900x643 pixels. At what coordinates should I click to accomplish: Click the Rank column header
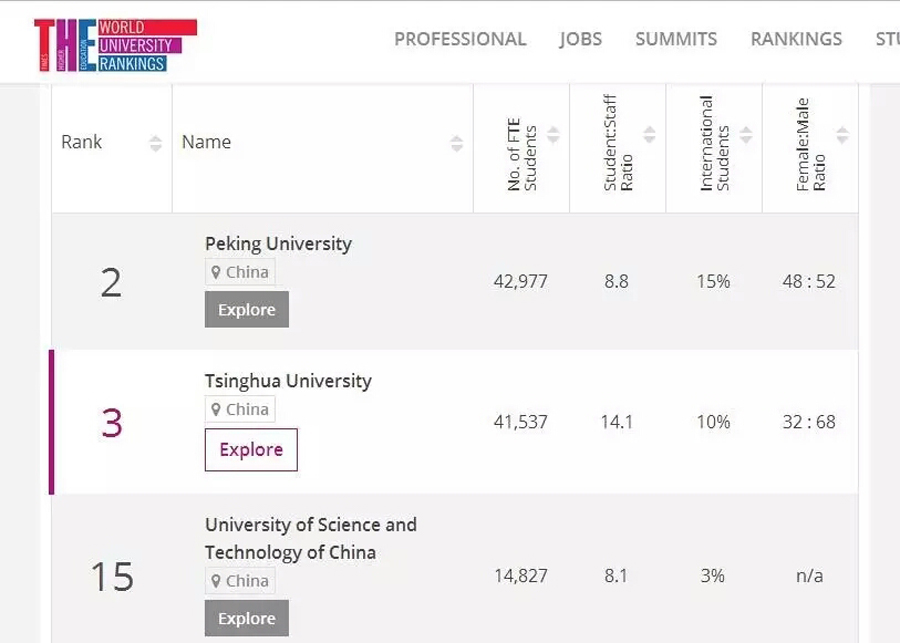coord(82,142)
